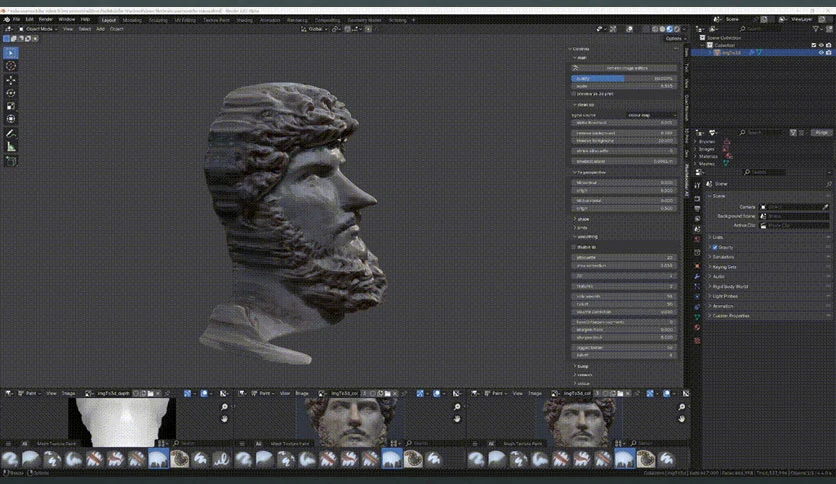Switch to the Sculpting workspace tab
Screen dimensions: 836x484
pyautogui.click(x=158, y=20)
